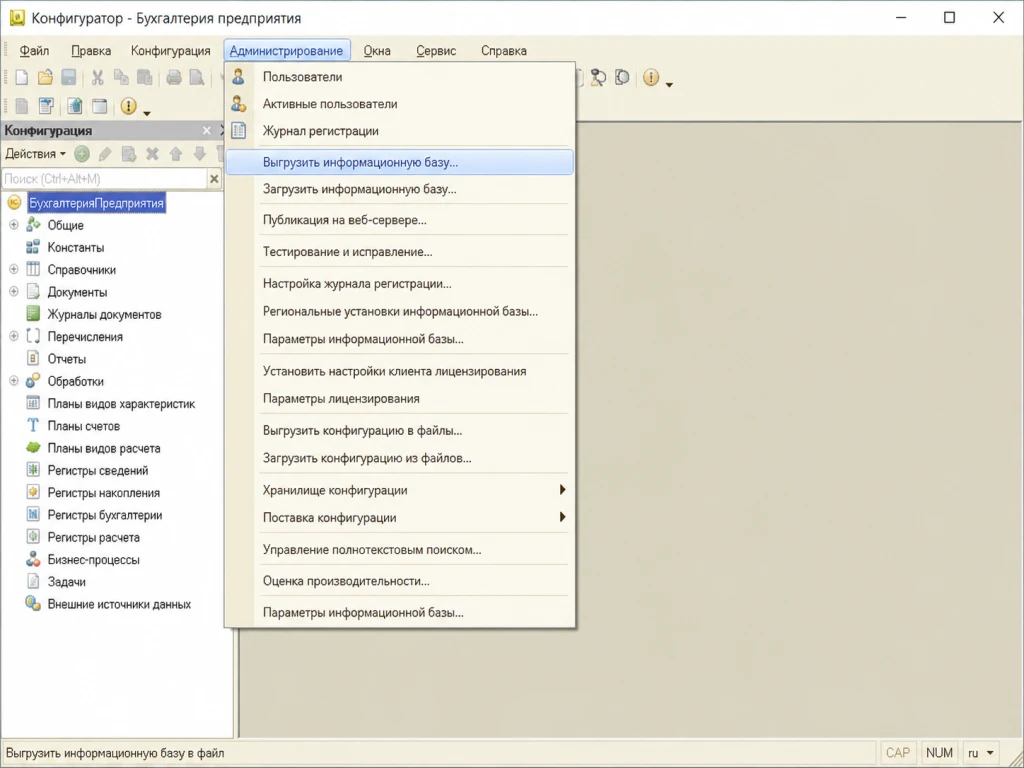
Task: Select Регистры бухгалтерии tree item
Action: click(x=104, y=515)
